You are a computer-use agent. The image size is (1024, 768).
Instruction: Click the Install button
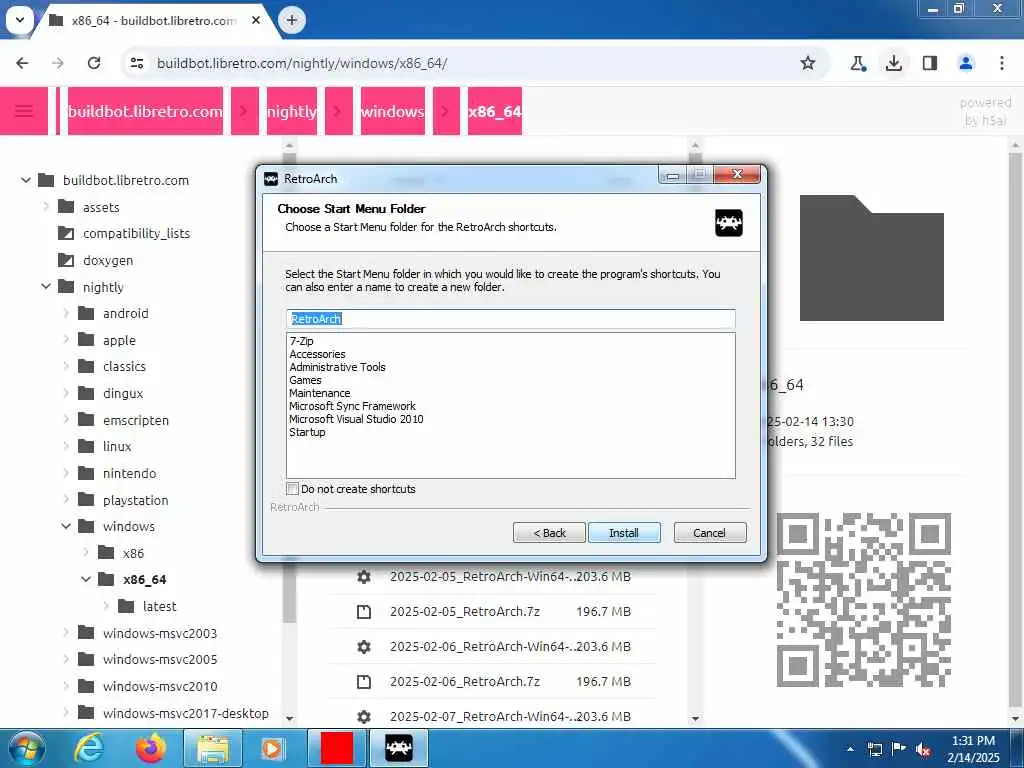point(624,533)
